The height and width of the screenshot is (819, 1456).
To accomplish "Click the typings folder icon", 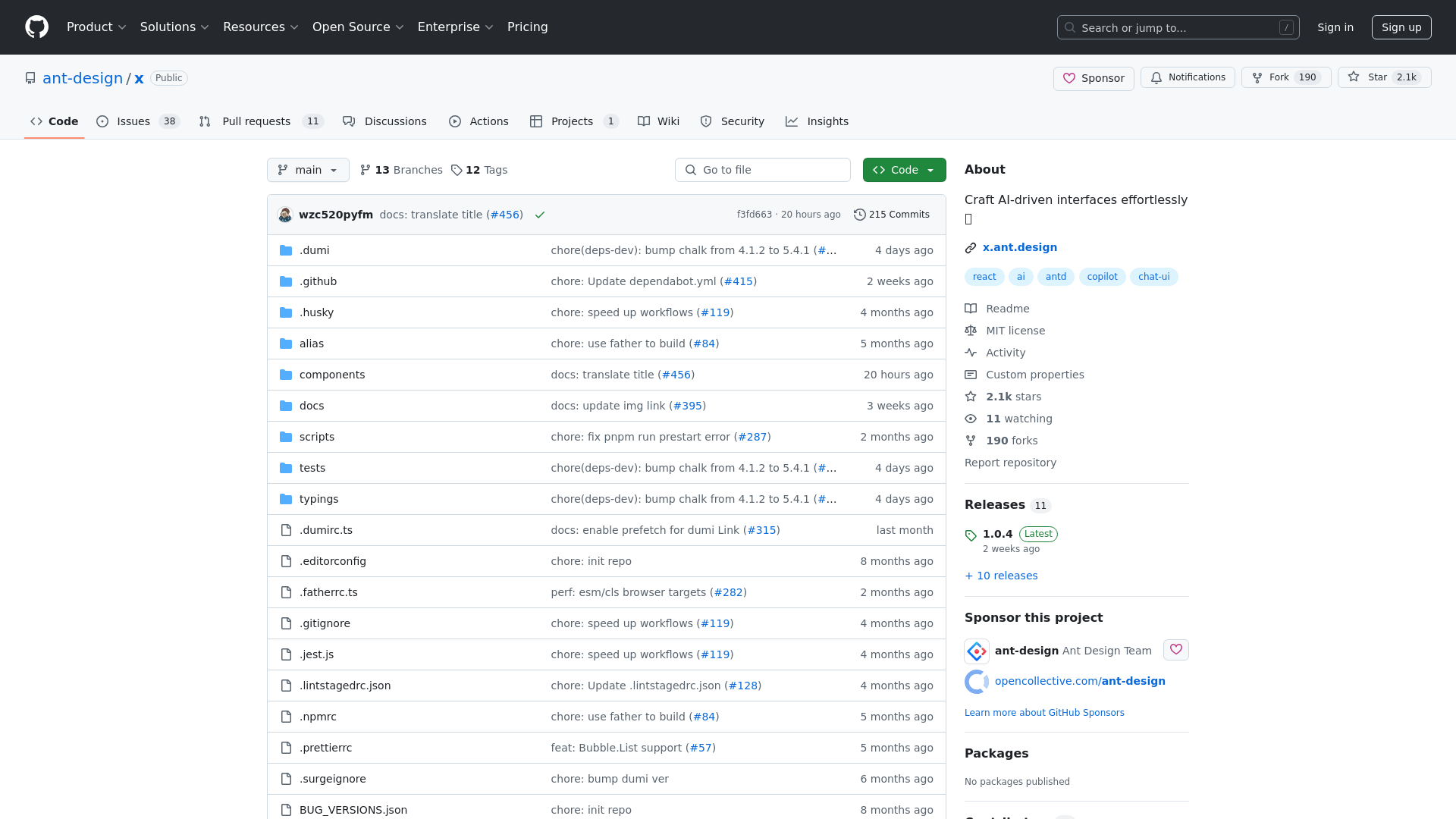I will coord(286,499).
